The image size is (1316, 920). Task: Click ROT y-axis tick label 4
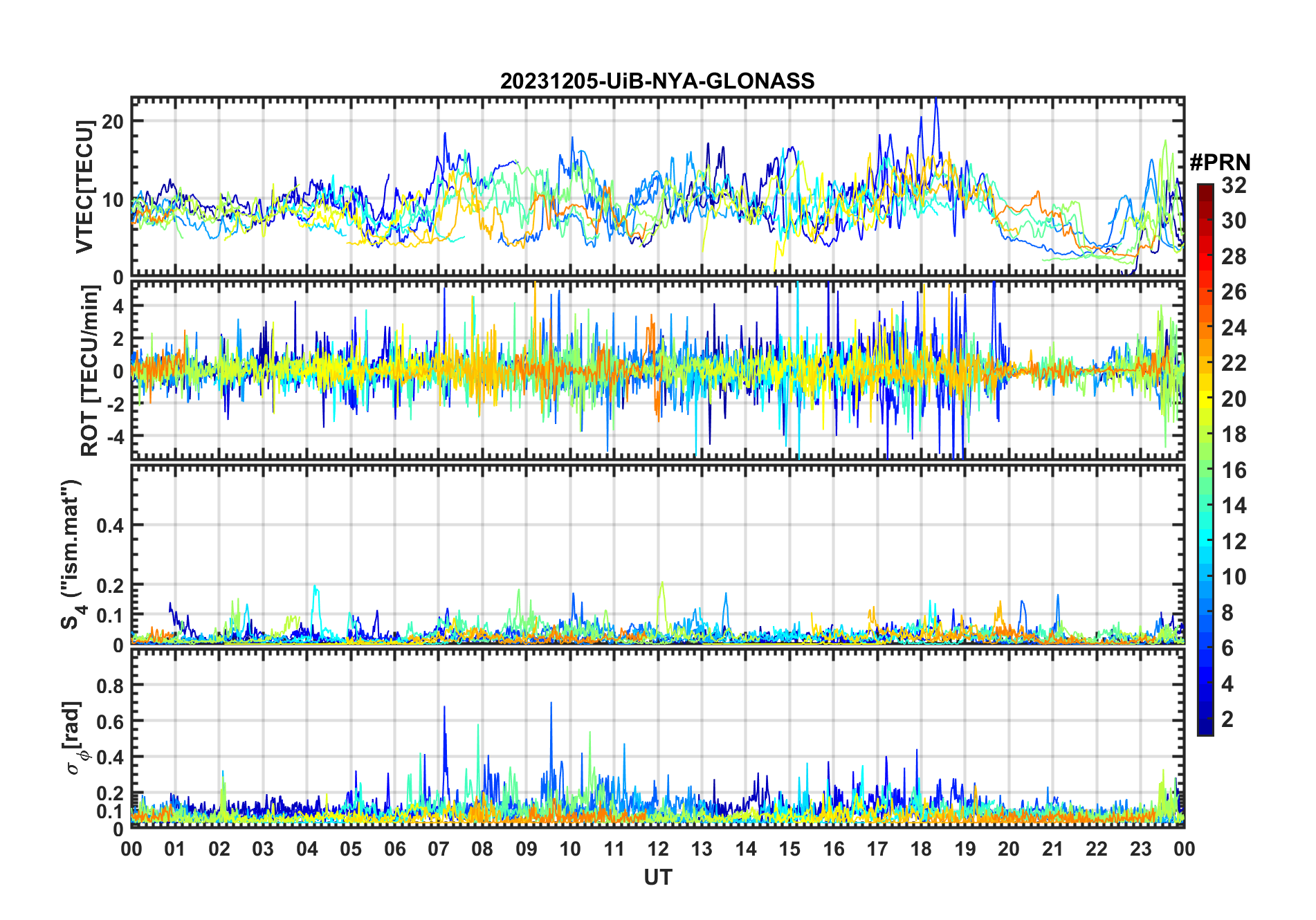pos(118,306)
